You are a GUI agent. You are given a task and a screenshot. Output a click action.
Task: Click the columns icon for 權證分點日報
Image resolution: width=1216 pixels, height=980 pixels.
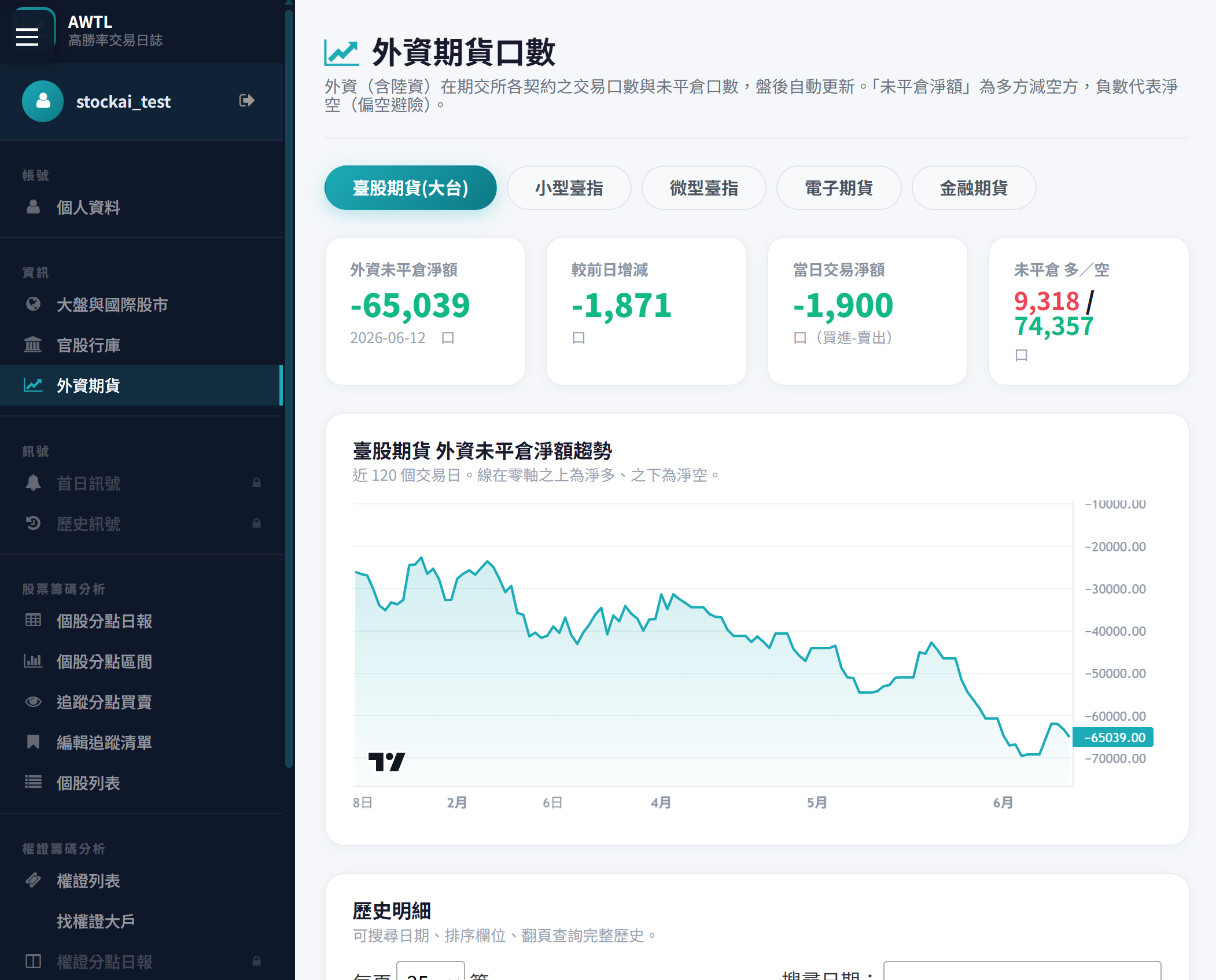click(33, 961)
